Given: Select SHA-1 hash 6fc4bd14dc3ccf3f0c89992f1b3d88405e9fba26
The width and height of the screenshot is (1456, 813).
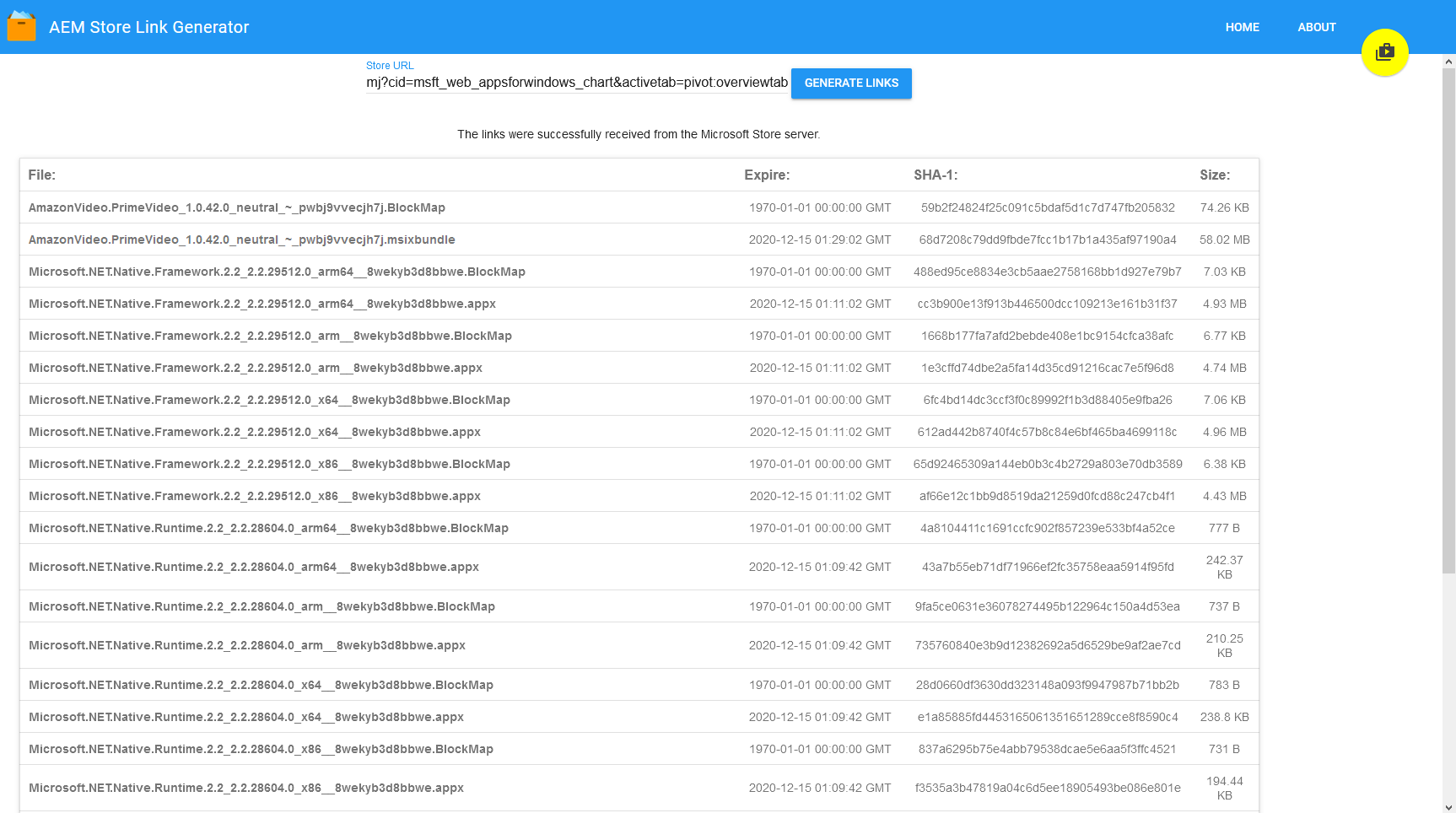Looking at the screenshot, I should point(1048,400).
